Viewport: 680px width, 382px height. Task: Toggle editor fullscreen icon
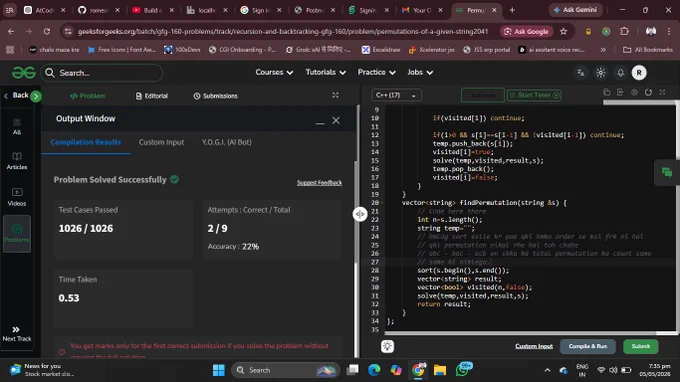click(x=662, y=92)
